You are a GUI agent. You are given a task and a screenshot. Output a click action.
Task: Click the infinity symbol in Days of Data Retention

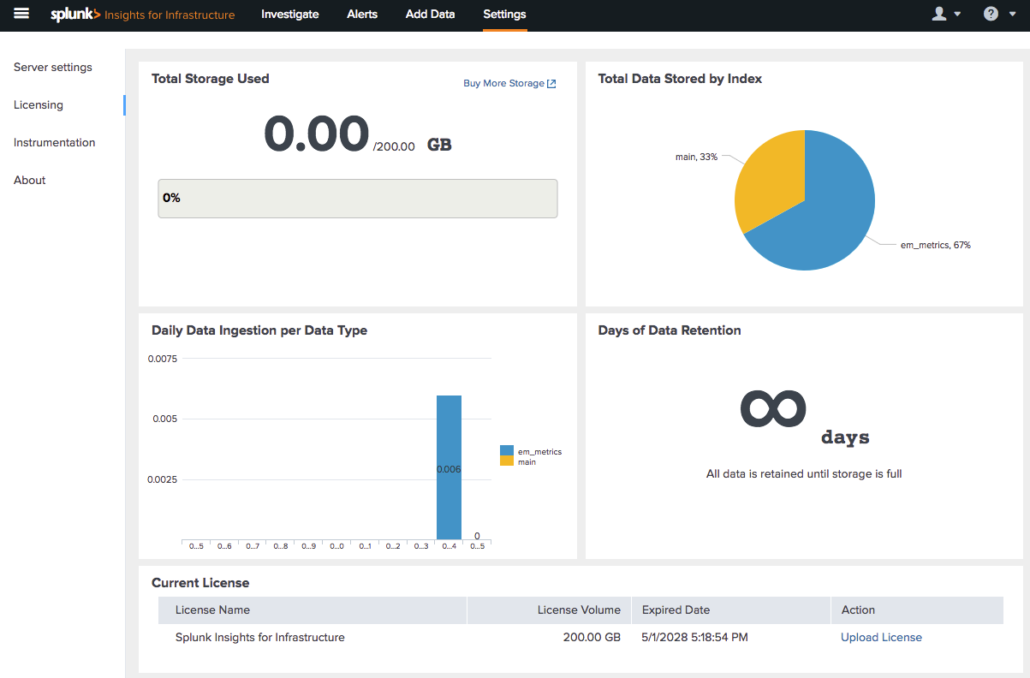point(772,406)
